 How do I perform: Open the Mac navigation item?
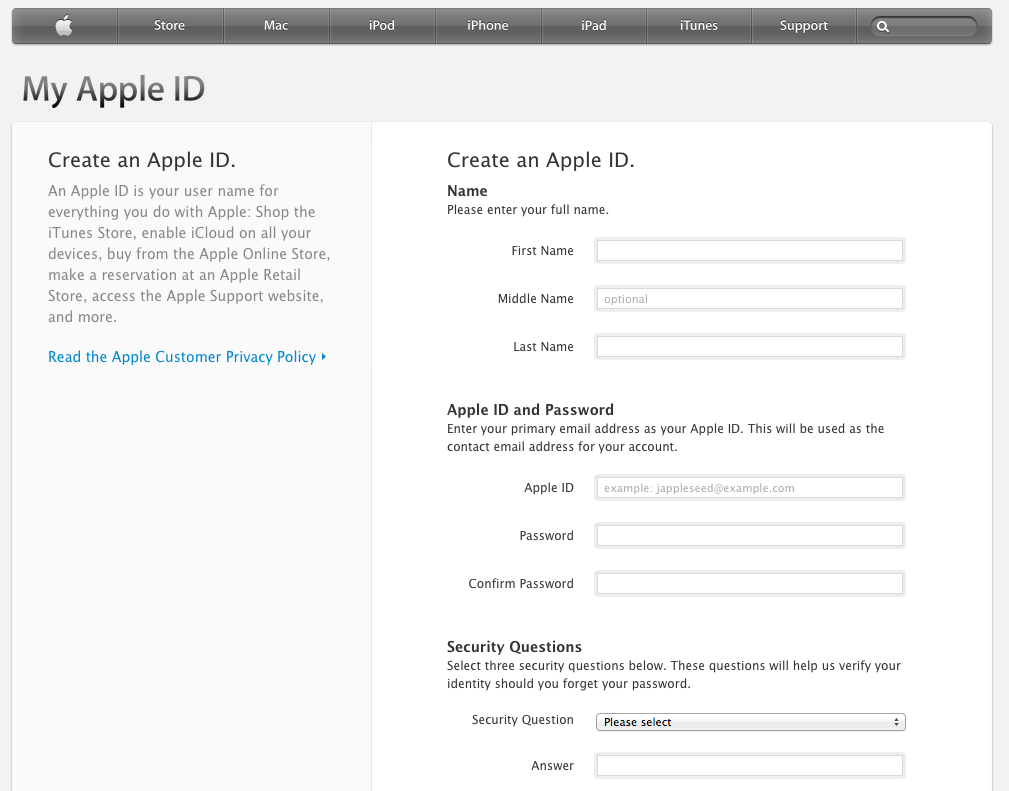275,26
